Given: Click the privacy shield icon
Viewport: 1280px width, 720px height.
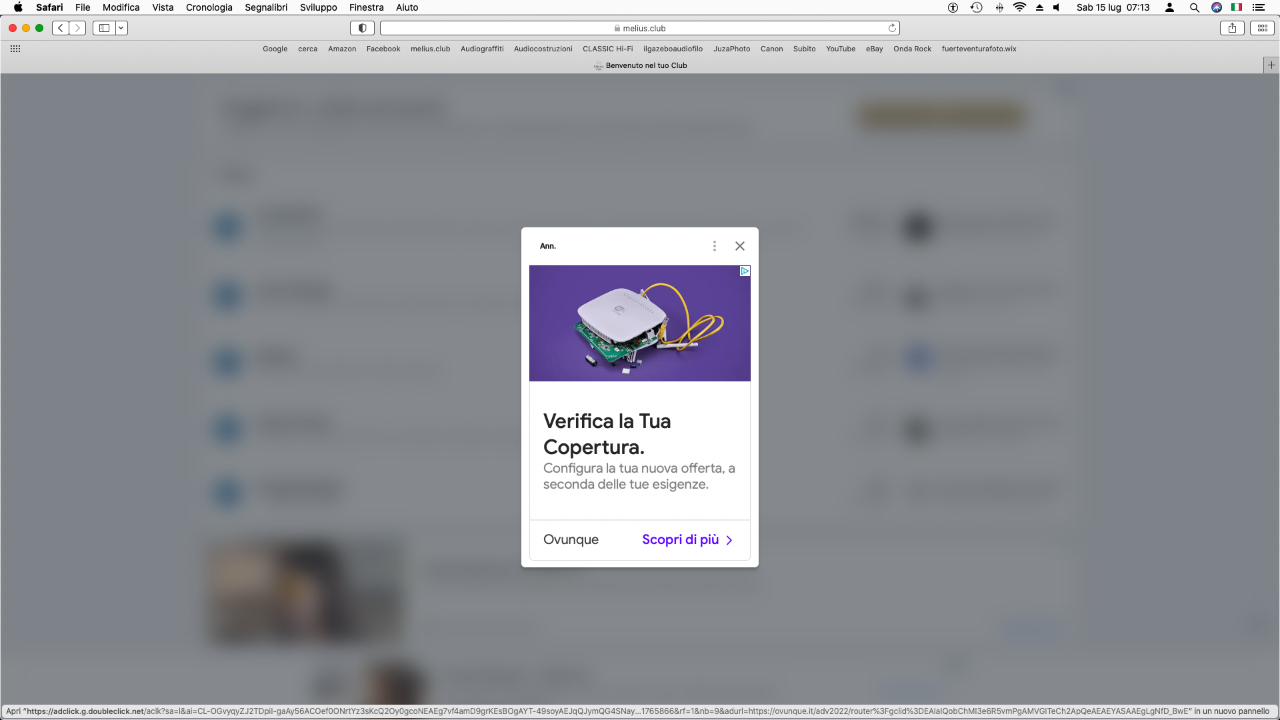Looking at the screenshot, I should point(362,28).
